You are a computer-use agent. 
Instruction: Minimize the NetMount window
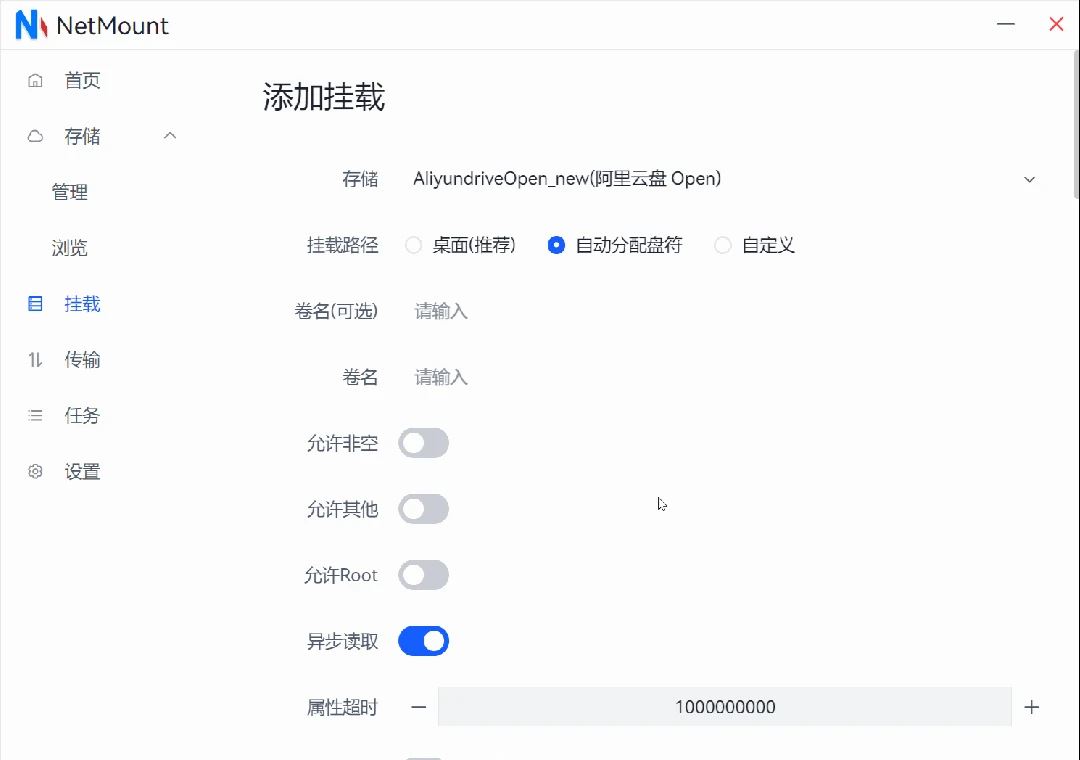click(x=1006, y=24)
